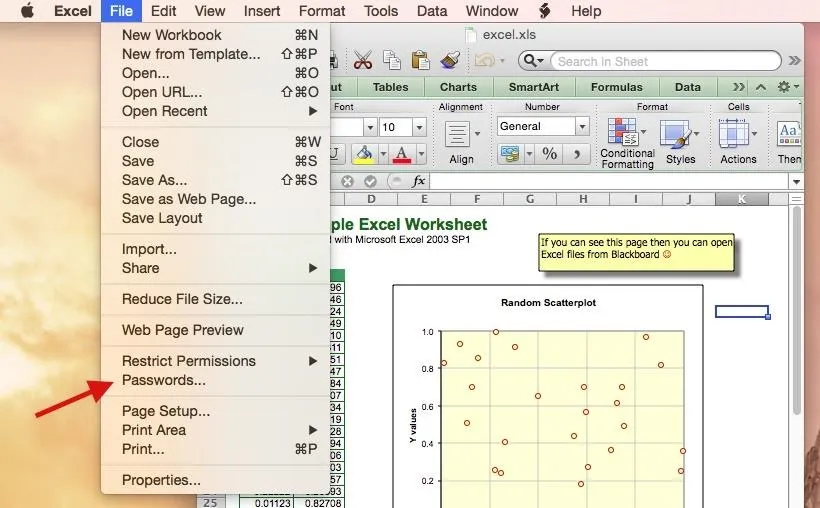Switch to the Tables ribbon tab

pyautogui.click(x=391, y=87)
